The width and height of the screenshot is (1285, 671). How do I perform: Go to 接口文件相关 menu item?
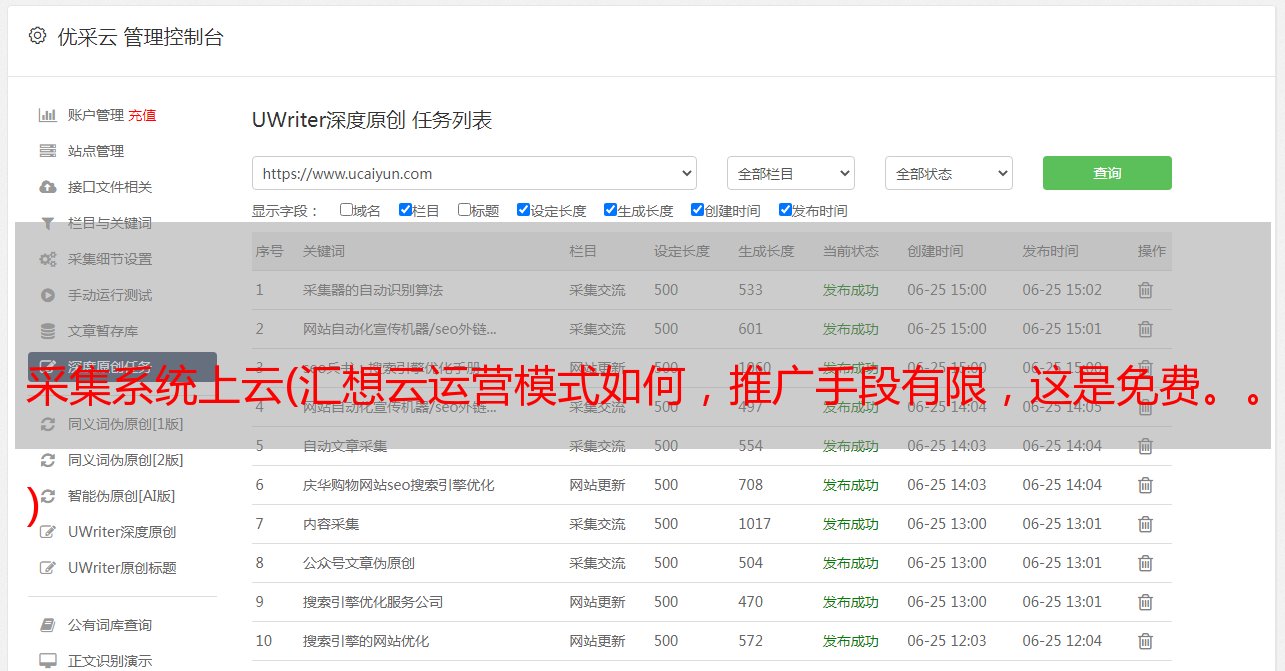pos(110,187)
